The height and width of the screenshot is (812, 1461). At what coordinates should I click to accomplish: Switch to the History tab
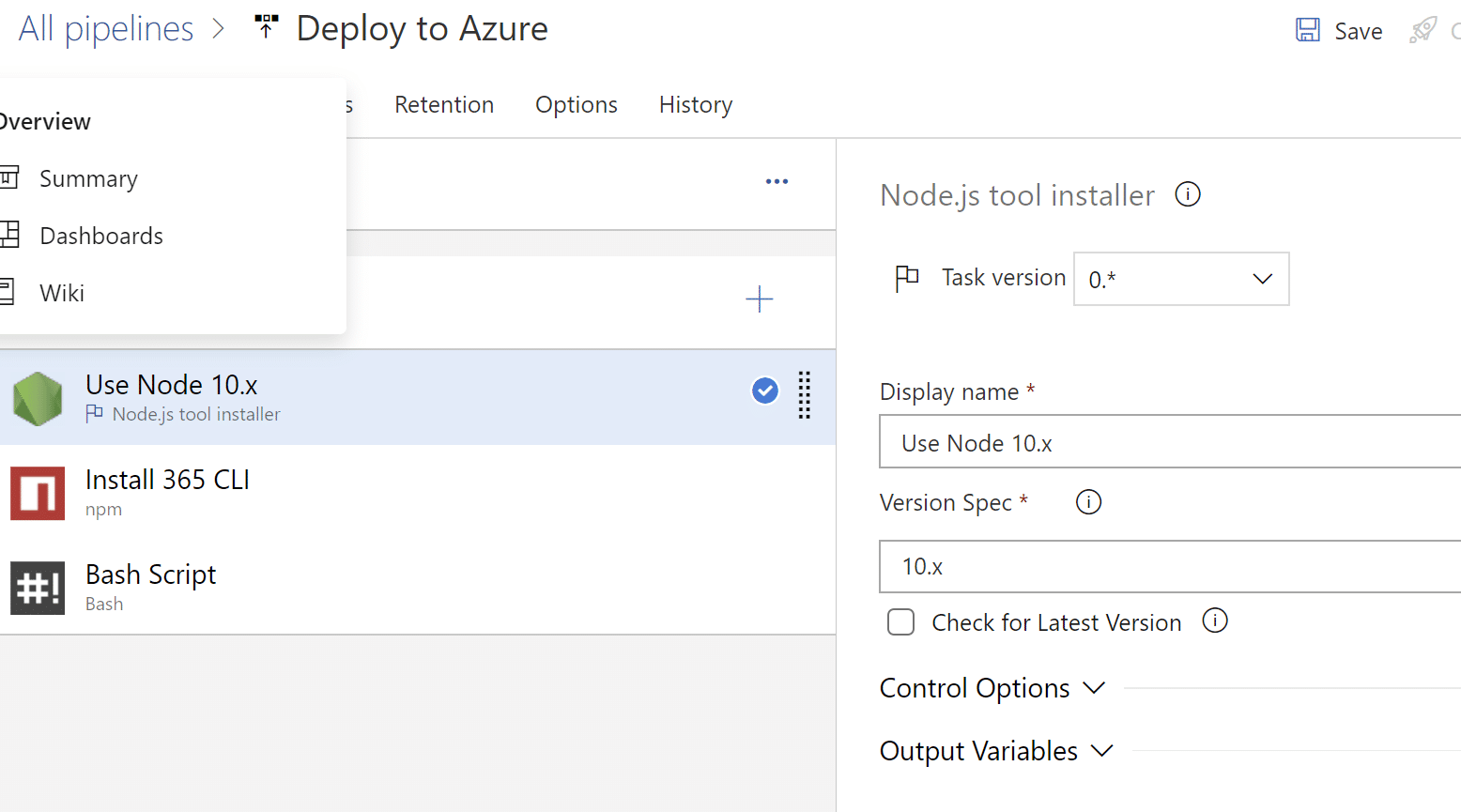click(696, 104)
